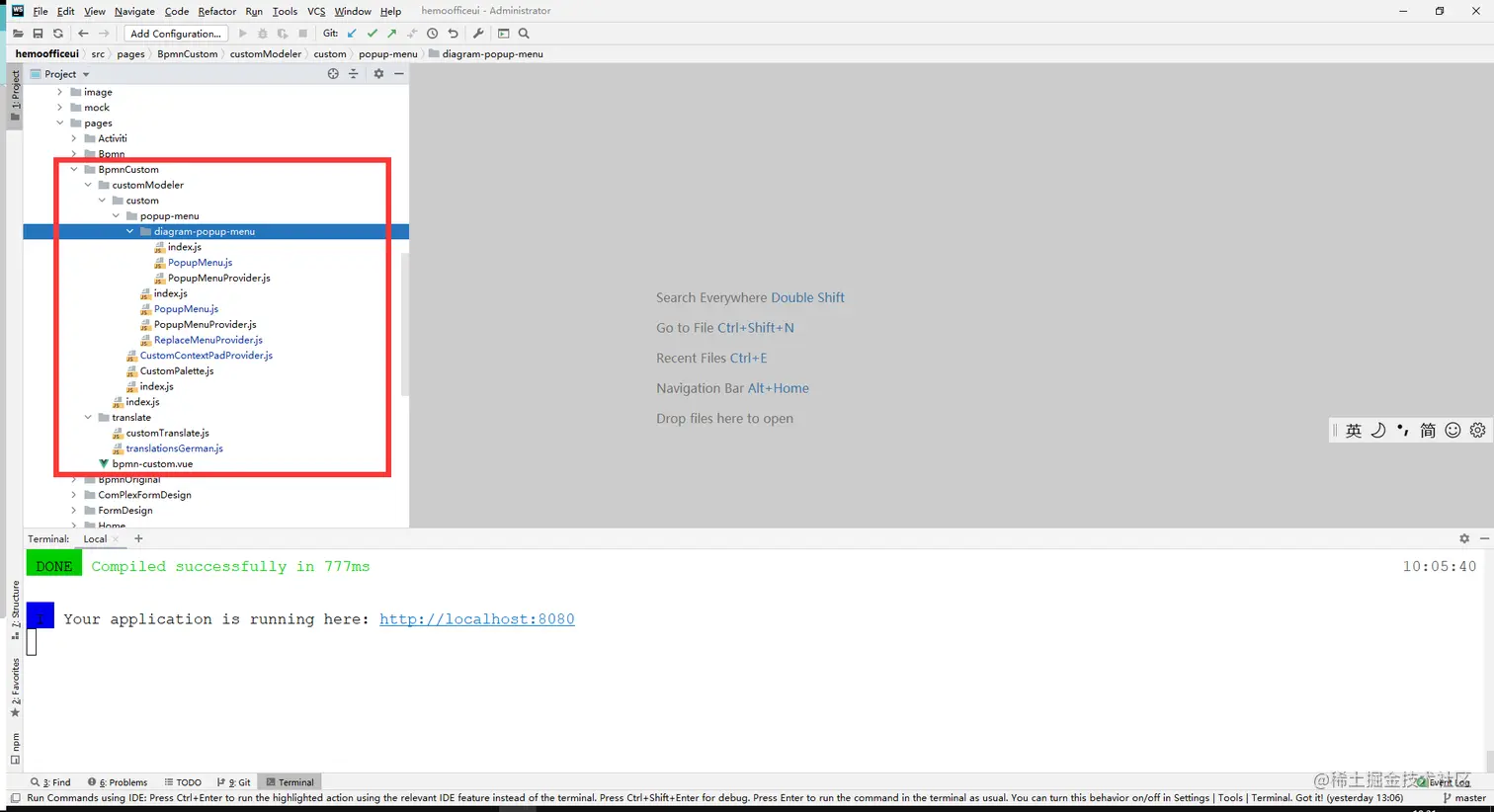Select PopupMenuProvider.js inside diagram-popup-menu
The image size is (1494, 812).
click(x=218, y=278)
